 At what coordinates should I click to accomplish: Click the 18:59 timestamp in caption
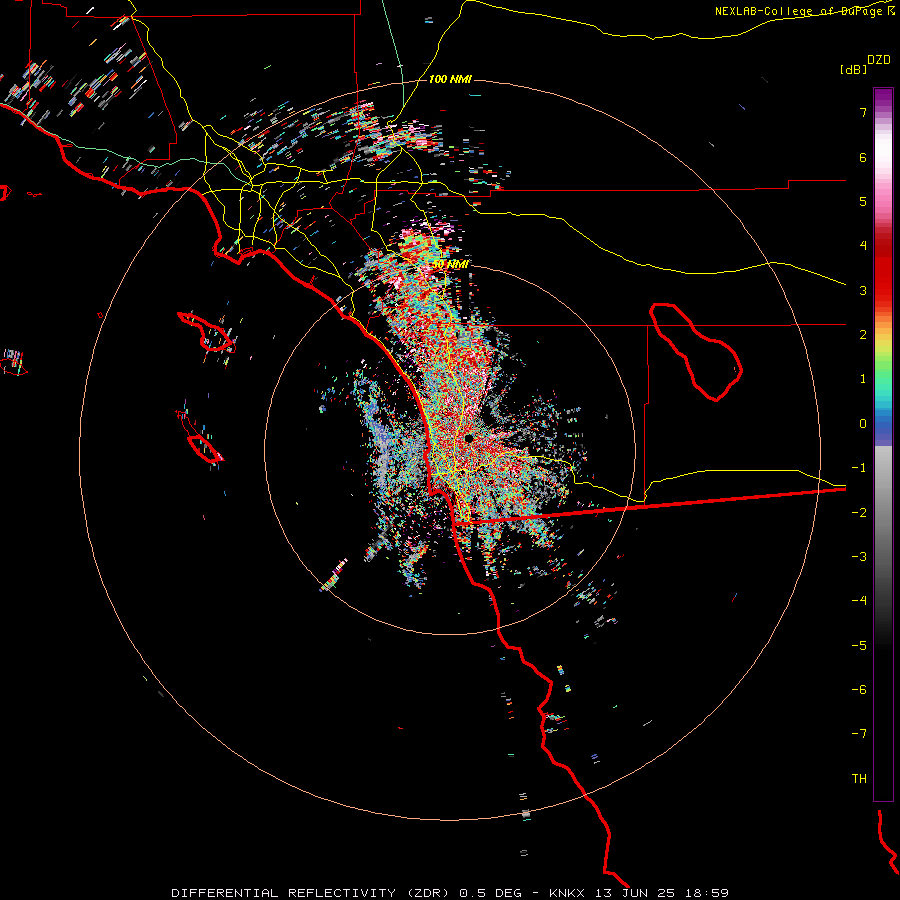707,893
